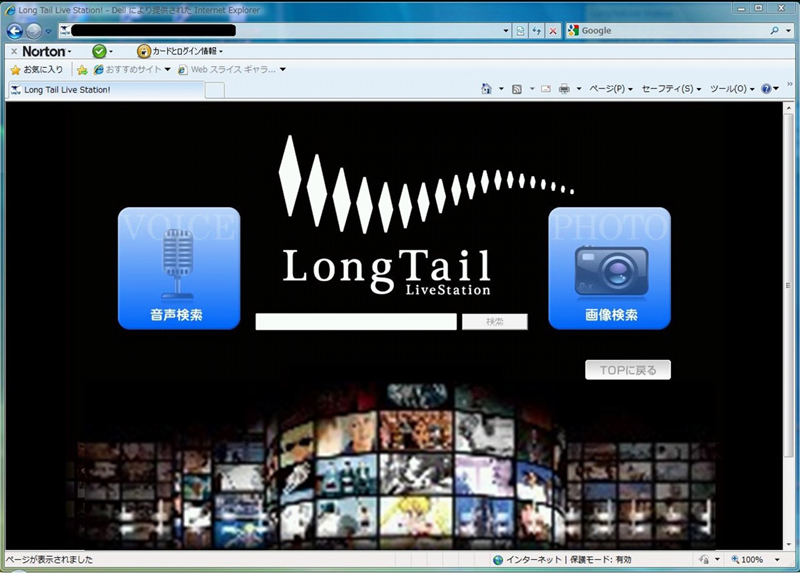The image size is (800, 573).
Task: Open the zoom level 100% control
Action: 755,560
